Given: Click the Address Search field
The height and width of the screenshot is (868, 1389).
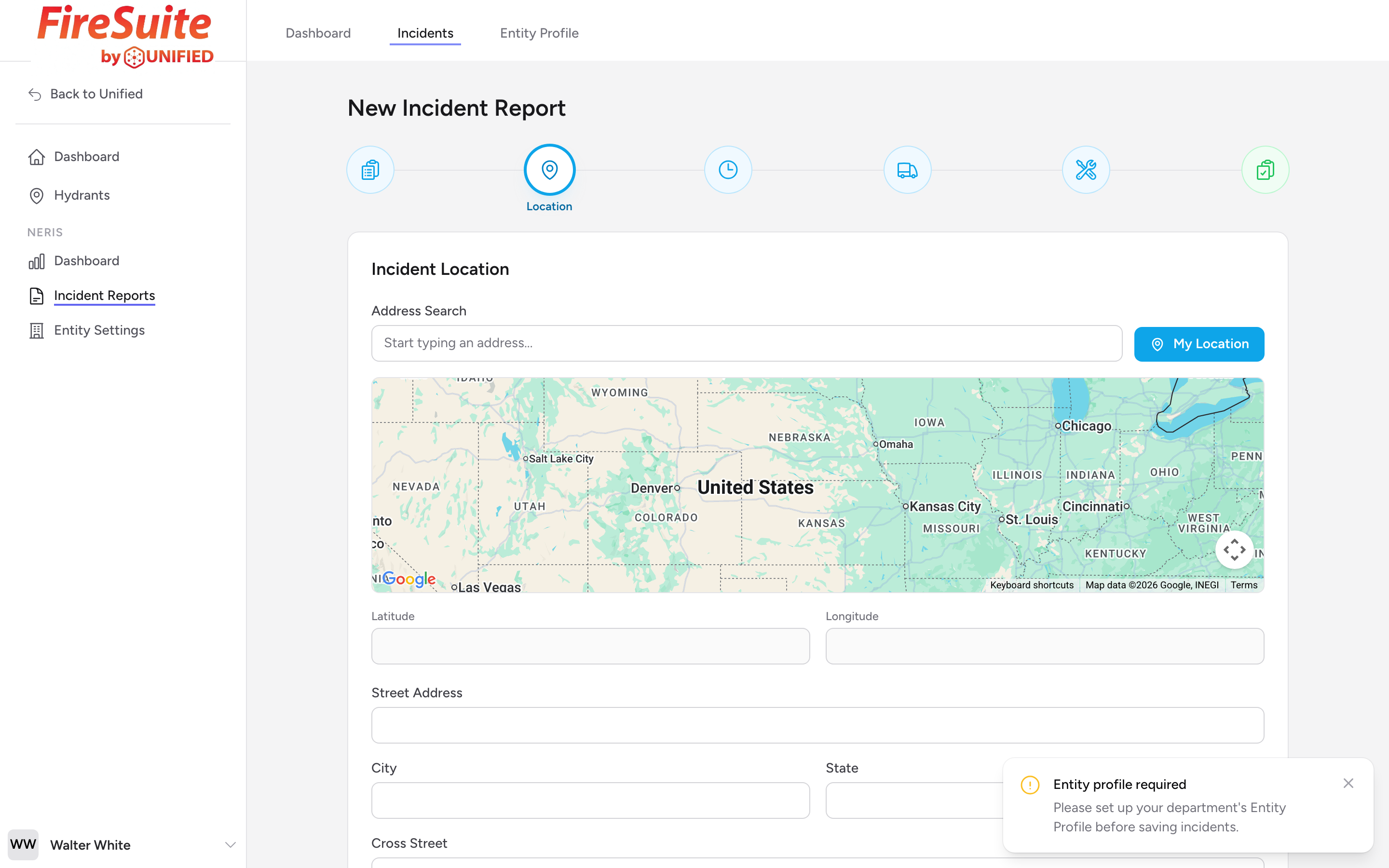Looking at the screenshot, I should (x=746, y=343).
